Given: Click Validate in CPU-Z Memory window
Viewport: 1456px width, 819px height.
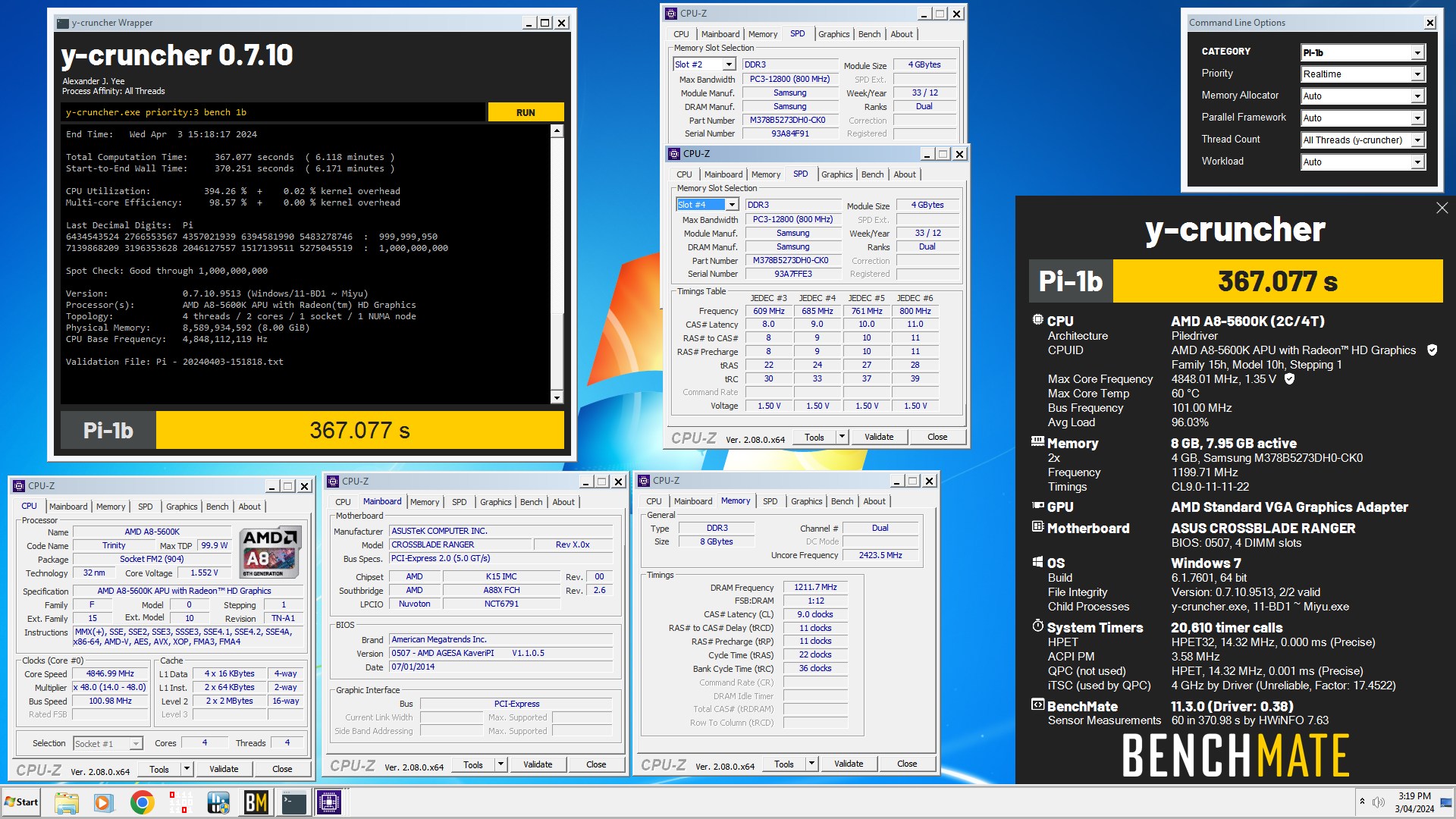Looking at the screenshot, I should click(849, 764).
